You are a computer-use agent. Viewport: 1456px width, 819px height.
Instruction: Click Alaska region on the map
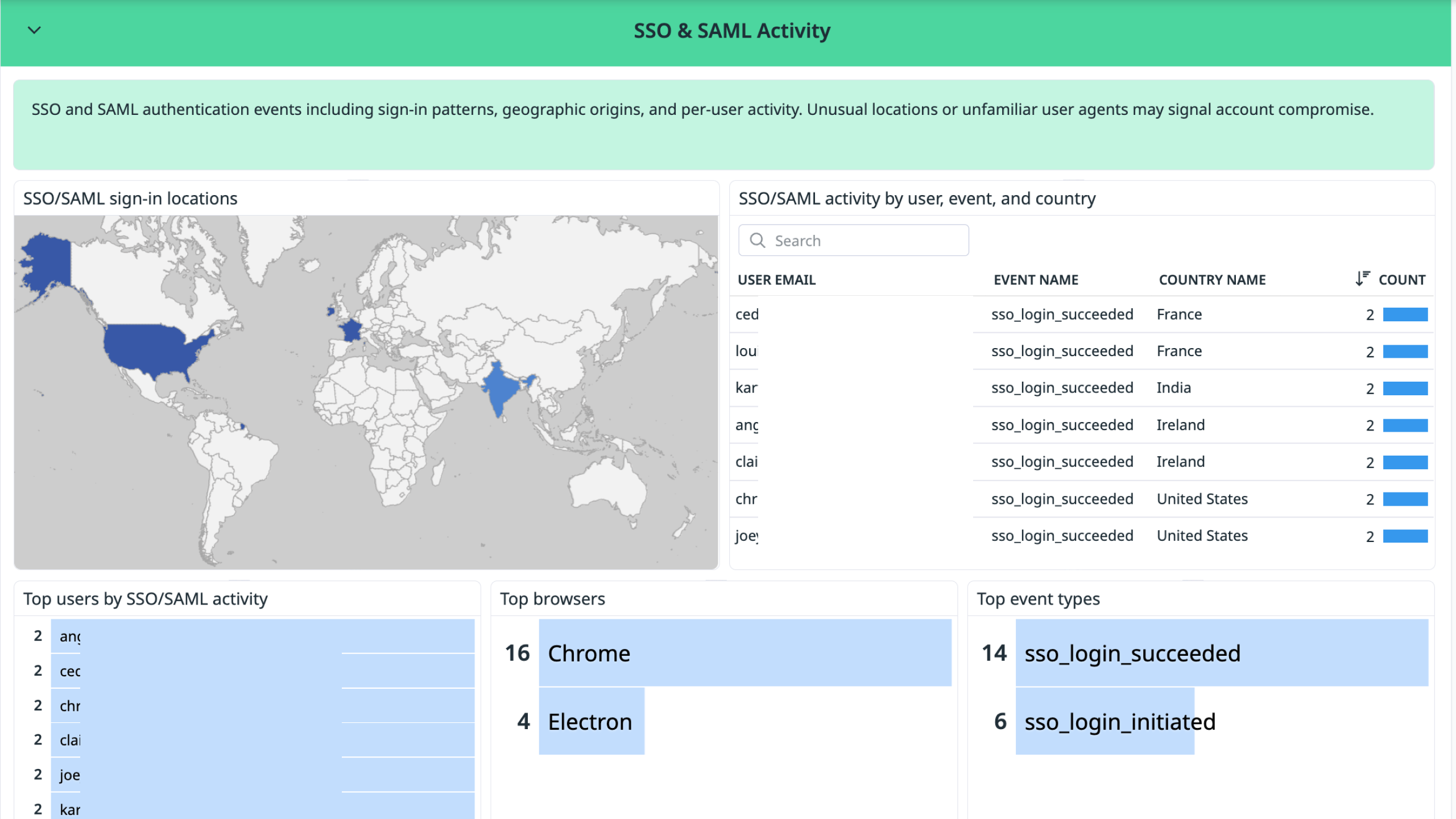point(48,264)
